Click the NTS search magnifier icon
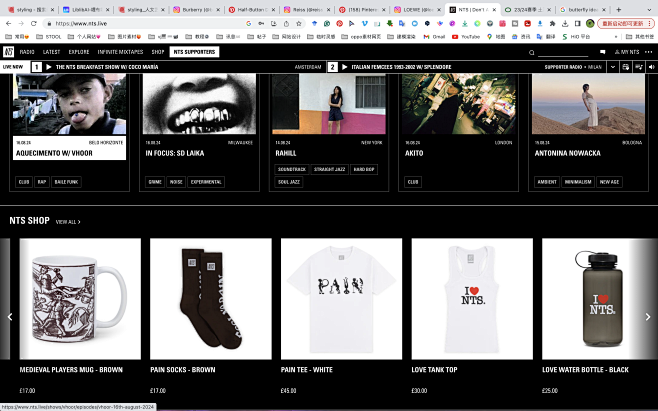The width and height of the screenshot is (658, 411). point(532,52)
